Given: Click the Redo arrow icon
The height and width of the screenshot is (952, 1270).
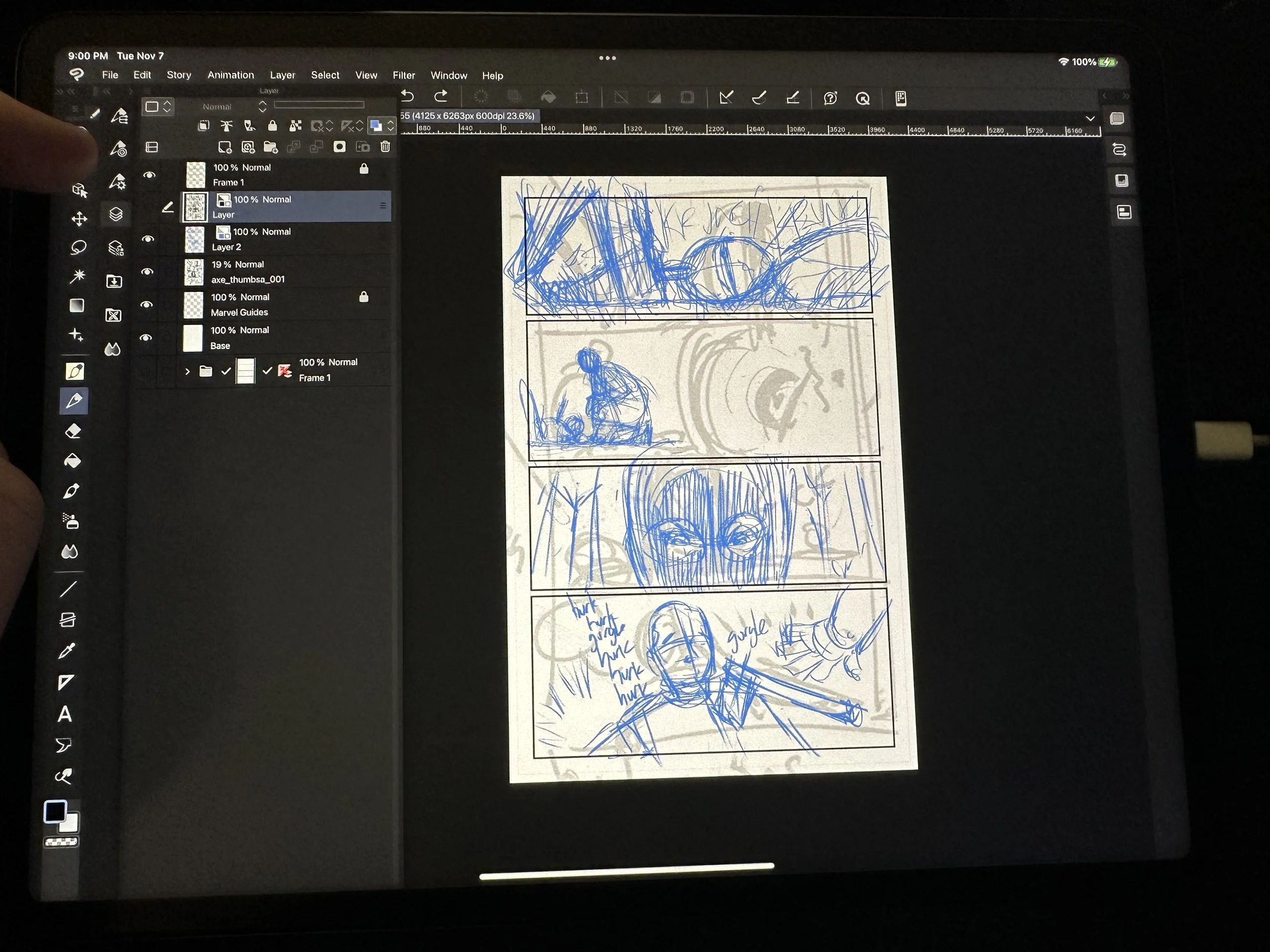Looking at the screenshot, I should click(x=441, y=96).
